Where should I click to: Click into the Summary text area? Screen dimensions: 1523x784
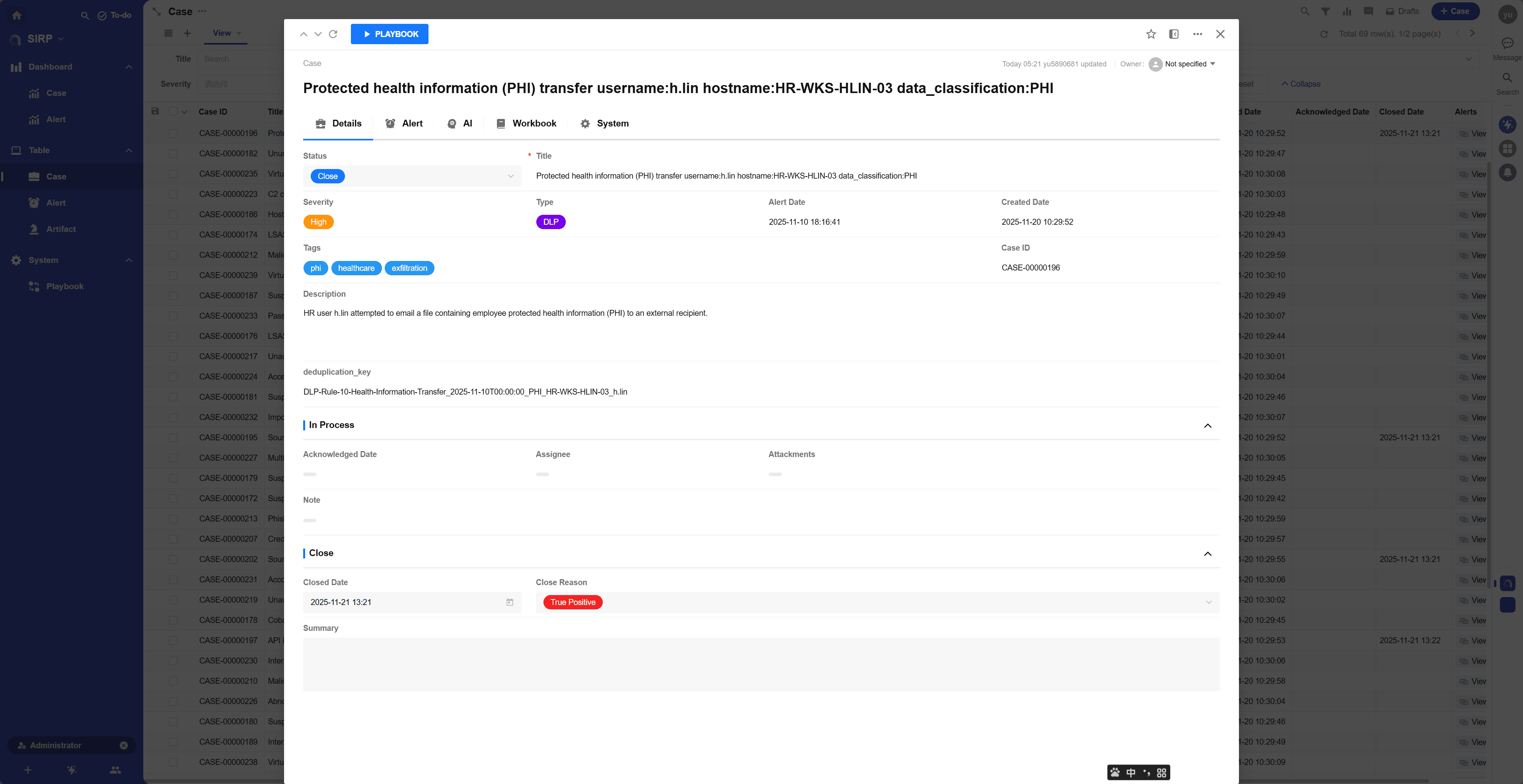coord(761,664)
